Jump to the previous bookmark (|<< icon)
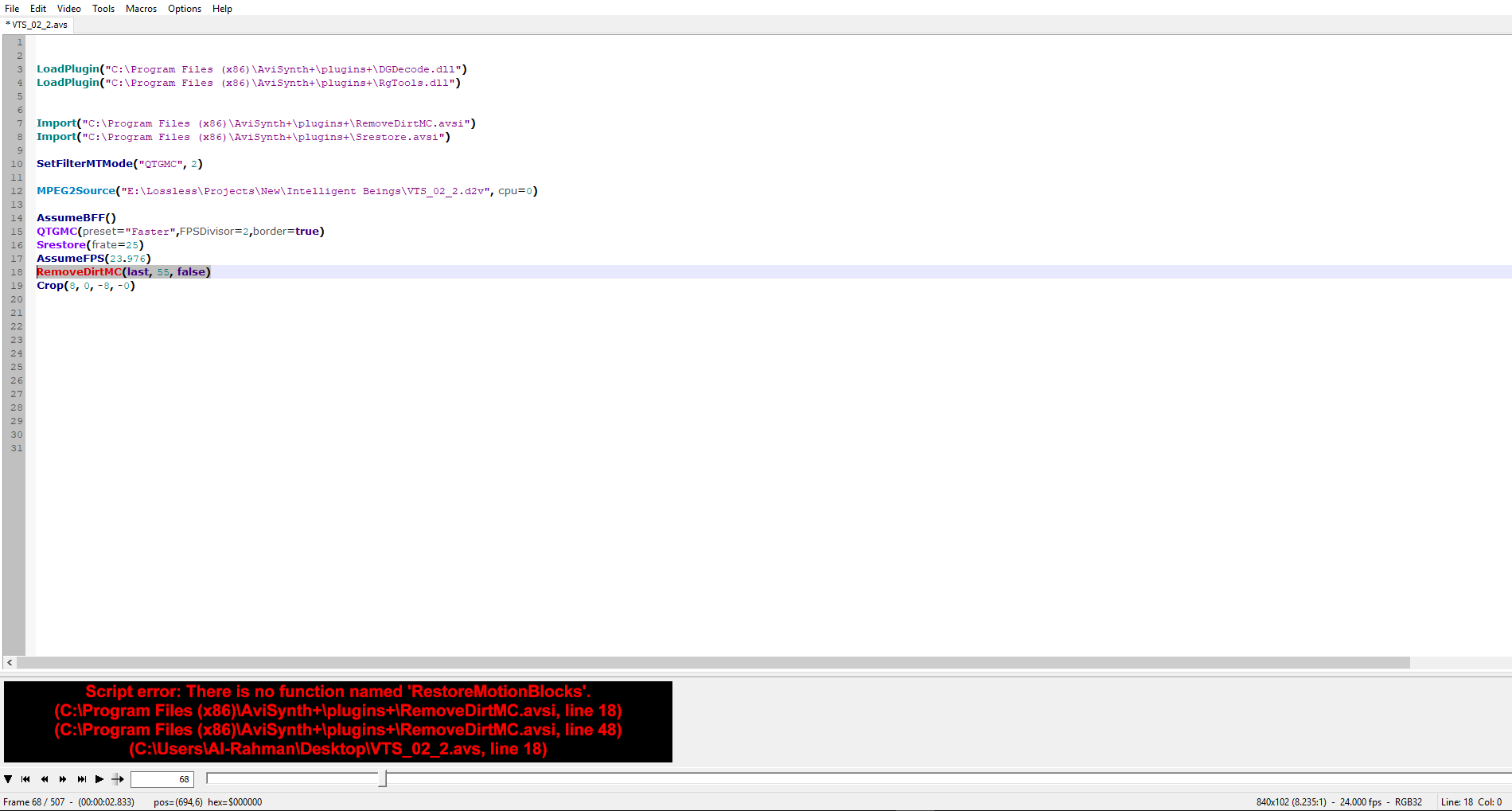This screenshot has width=1512, height=811. click(x=25, y=779)
